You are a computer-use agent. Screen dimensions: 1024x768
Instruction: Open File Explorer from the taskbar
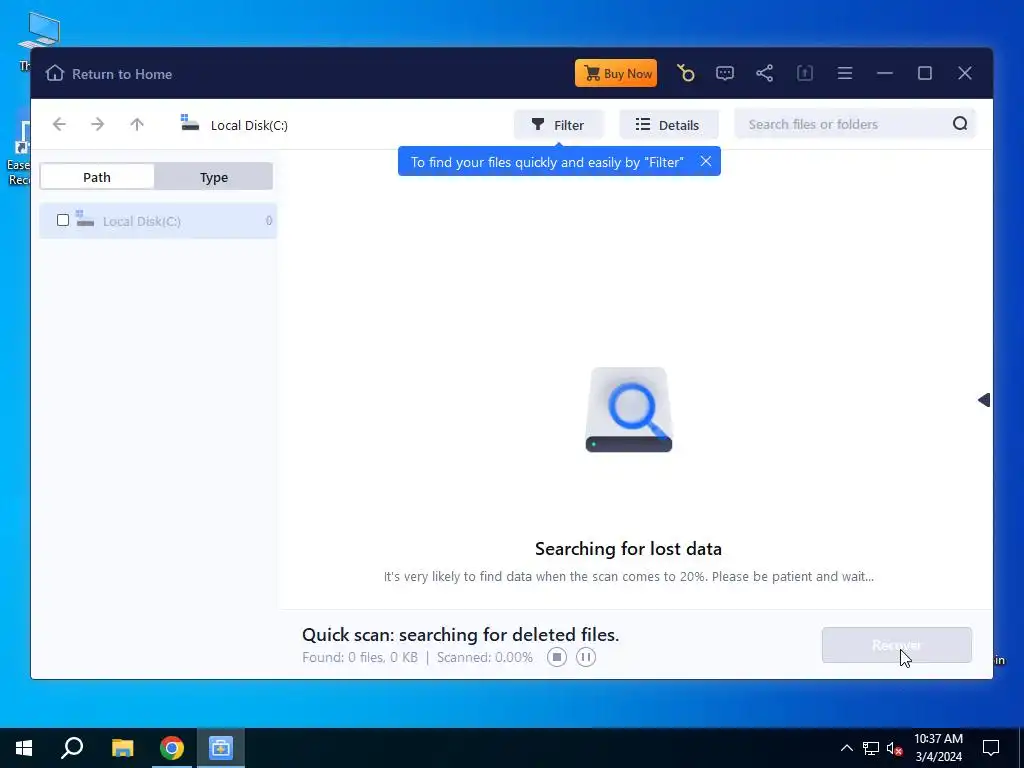[122, 748]
